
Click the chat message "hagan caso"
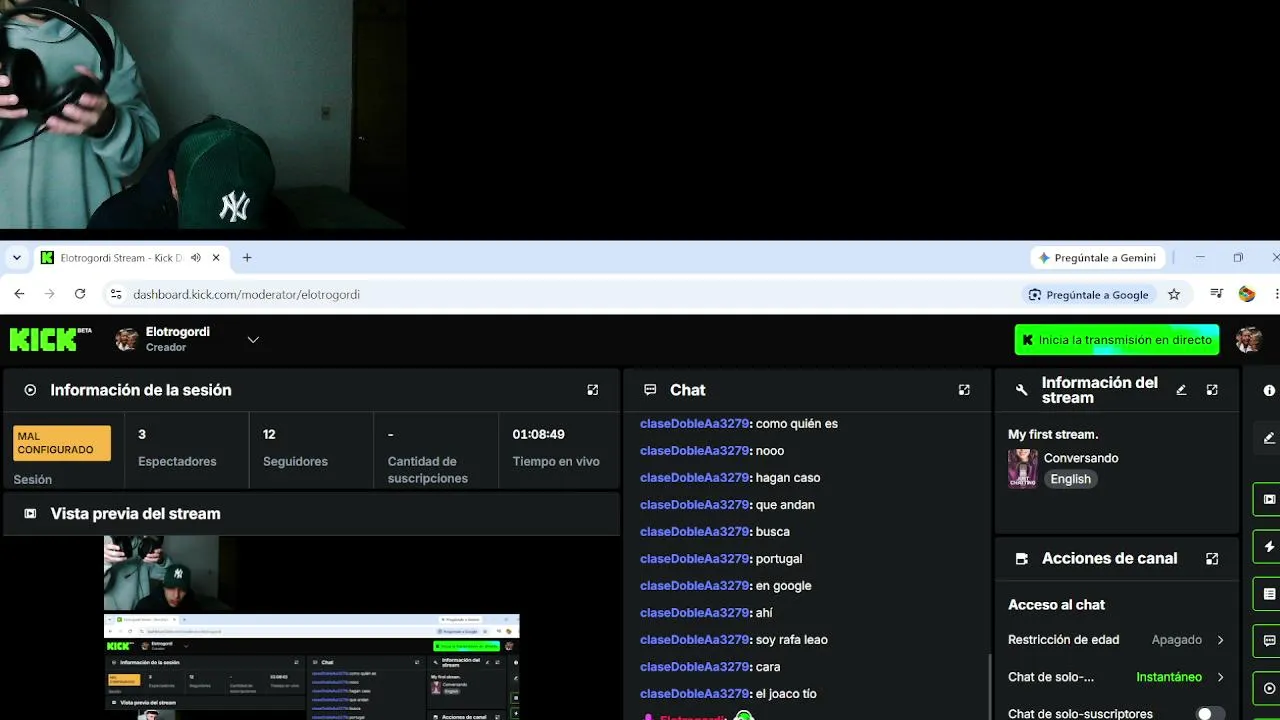(788, 478)
